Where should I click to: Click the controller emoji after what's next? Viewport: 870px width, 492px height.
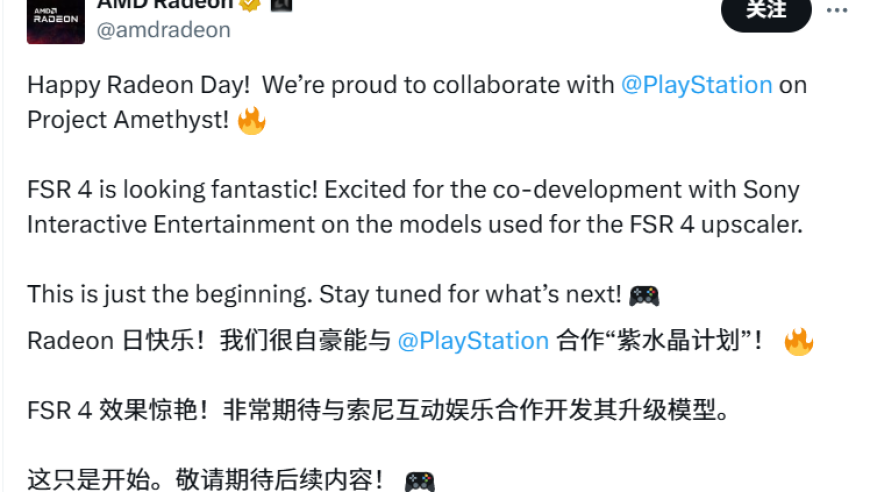tap(644, 295)
